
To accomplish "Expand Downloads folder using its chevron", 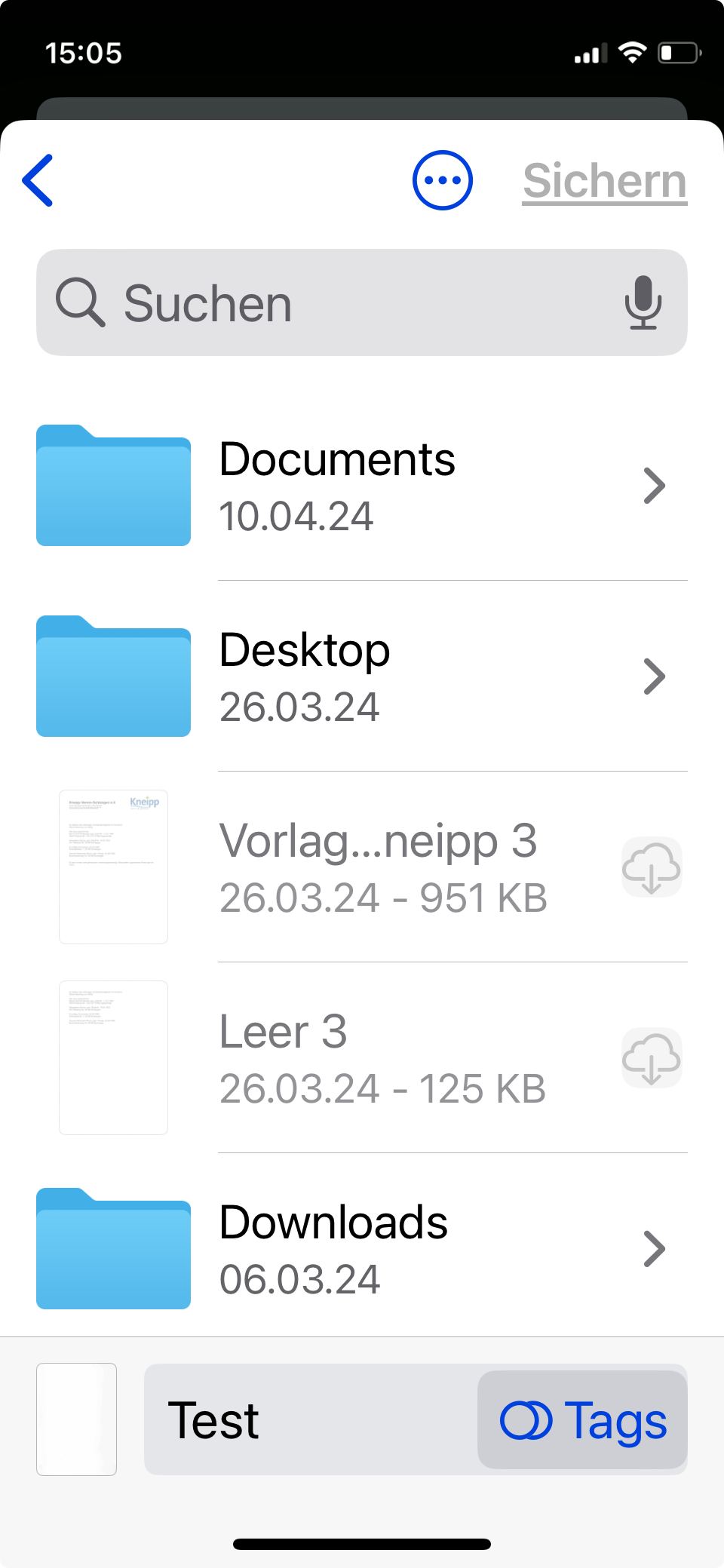I will (x=654, y=1250).
